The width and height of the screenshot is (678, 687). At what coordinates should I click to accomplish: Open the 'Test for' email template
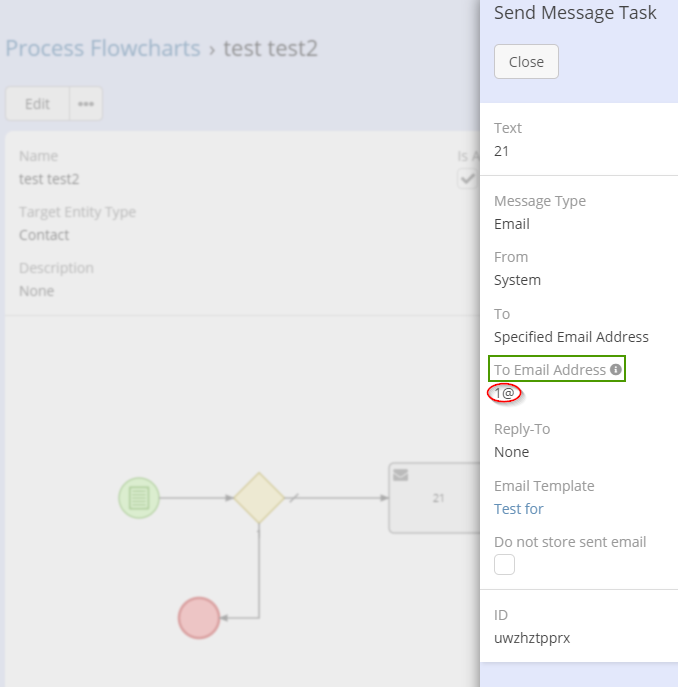pos(519,509)
